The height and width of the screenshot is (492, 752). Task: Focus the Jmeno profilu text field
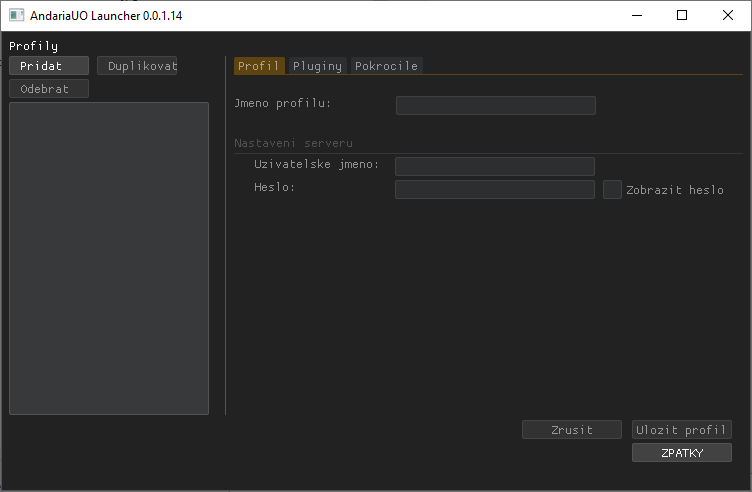click(495, 105)
